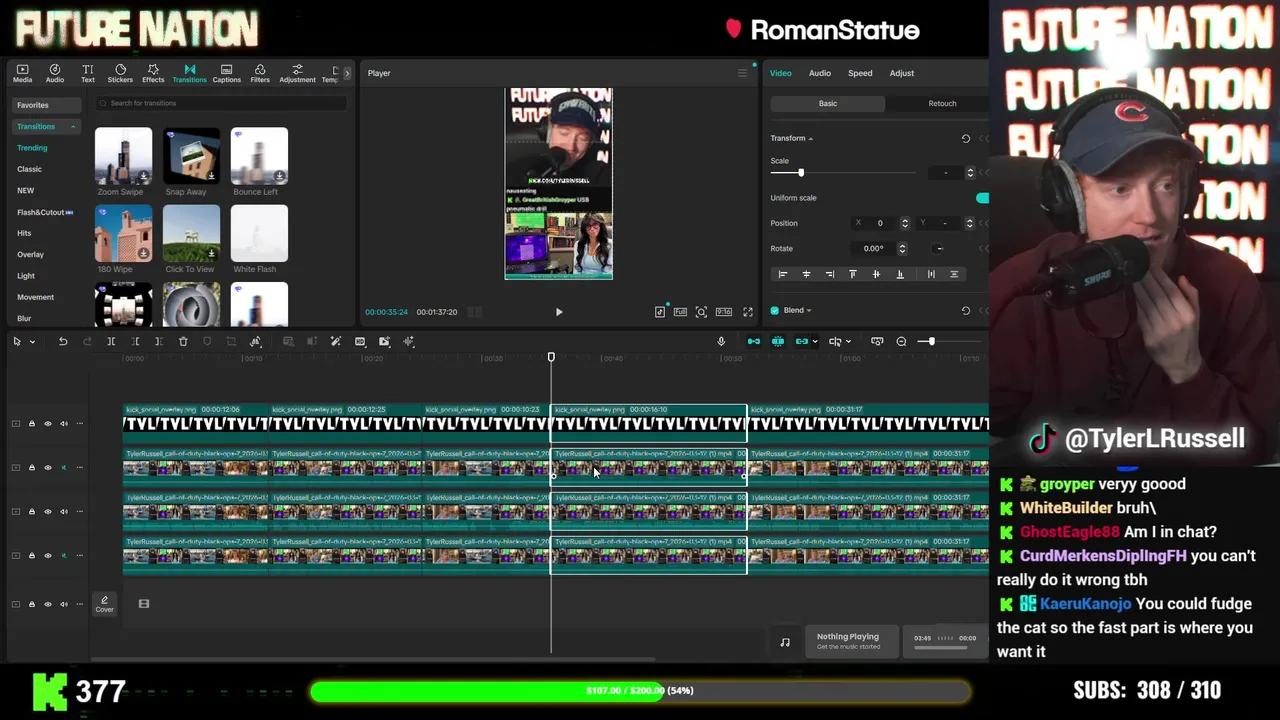Open the Adjust properties tab

pos(902,73)
